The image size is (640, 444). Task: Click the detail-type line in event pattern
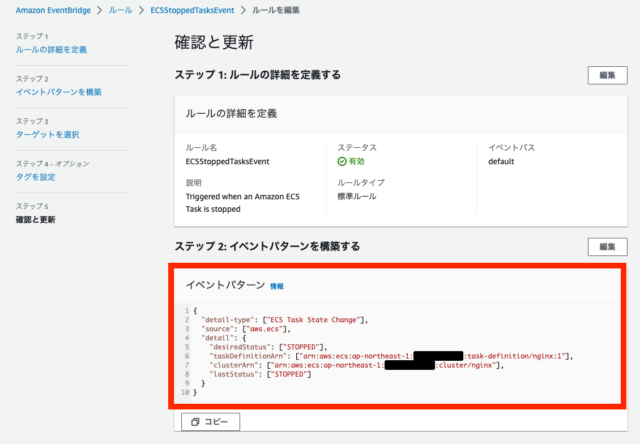coord(285,320)
